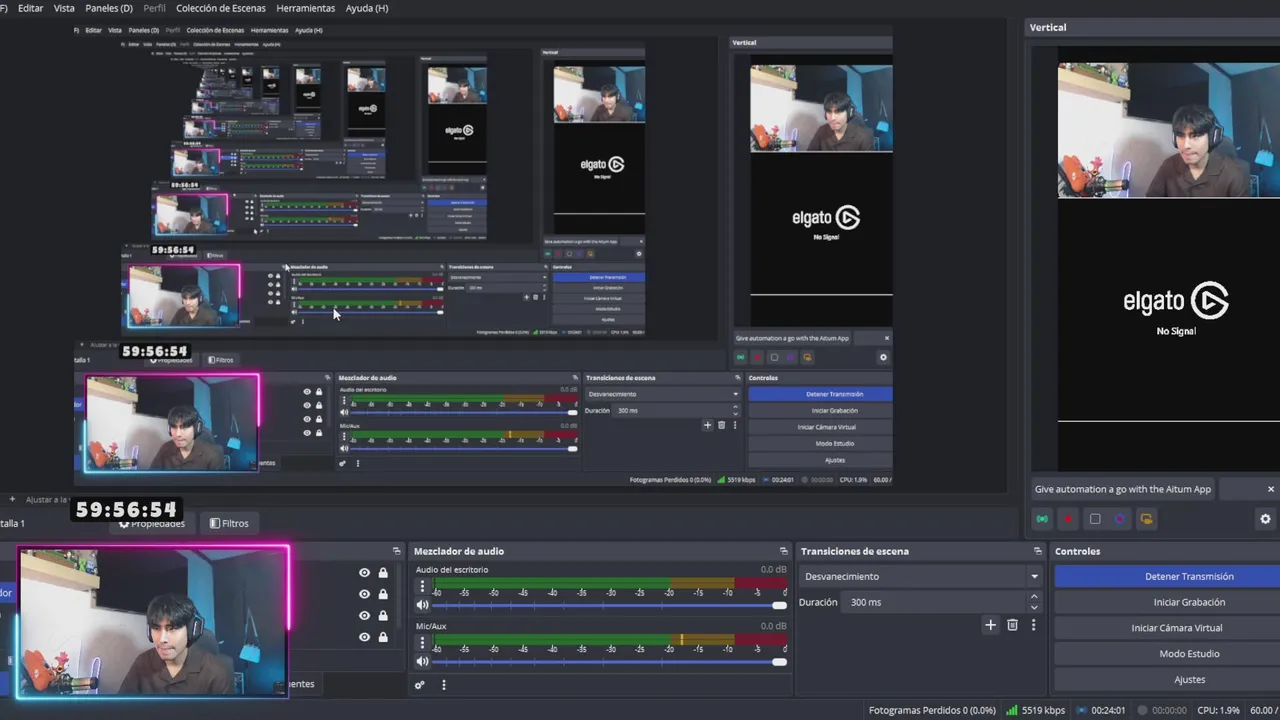Click the Mic/Aux volume slider
Viewport: 1280px width, 720px height.
click(x=609, y=661)
